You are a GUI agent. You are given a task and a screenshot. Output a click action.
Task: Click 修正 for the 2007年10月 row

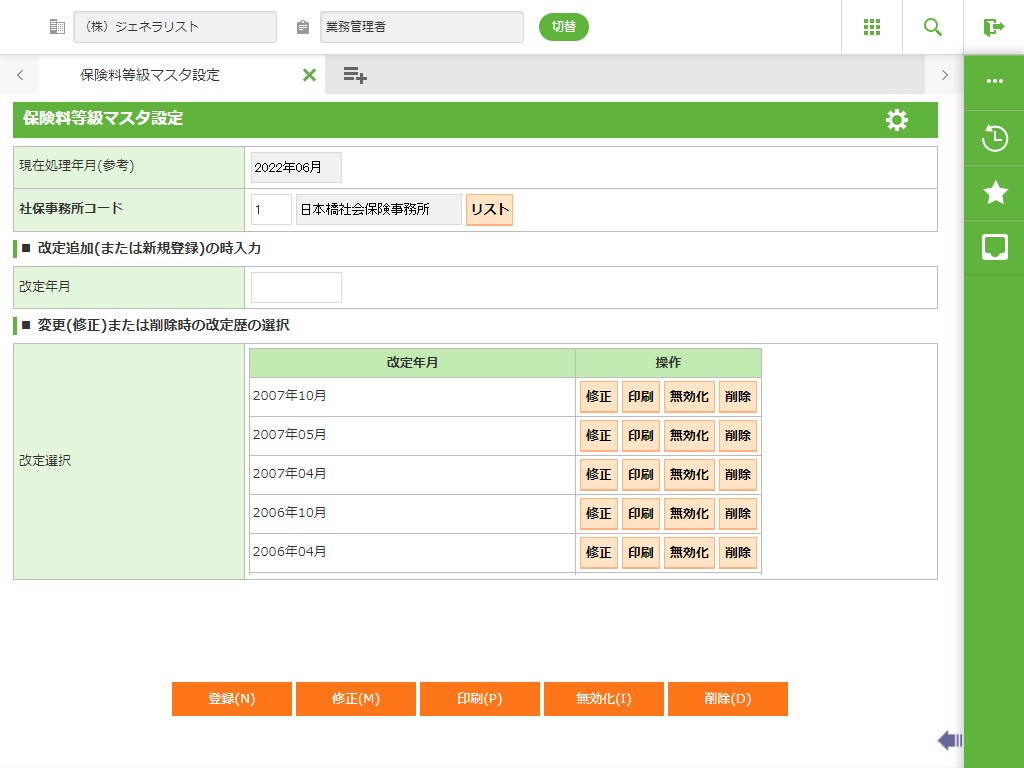click(x=598, y=397)
